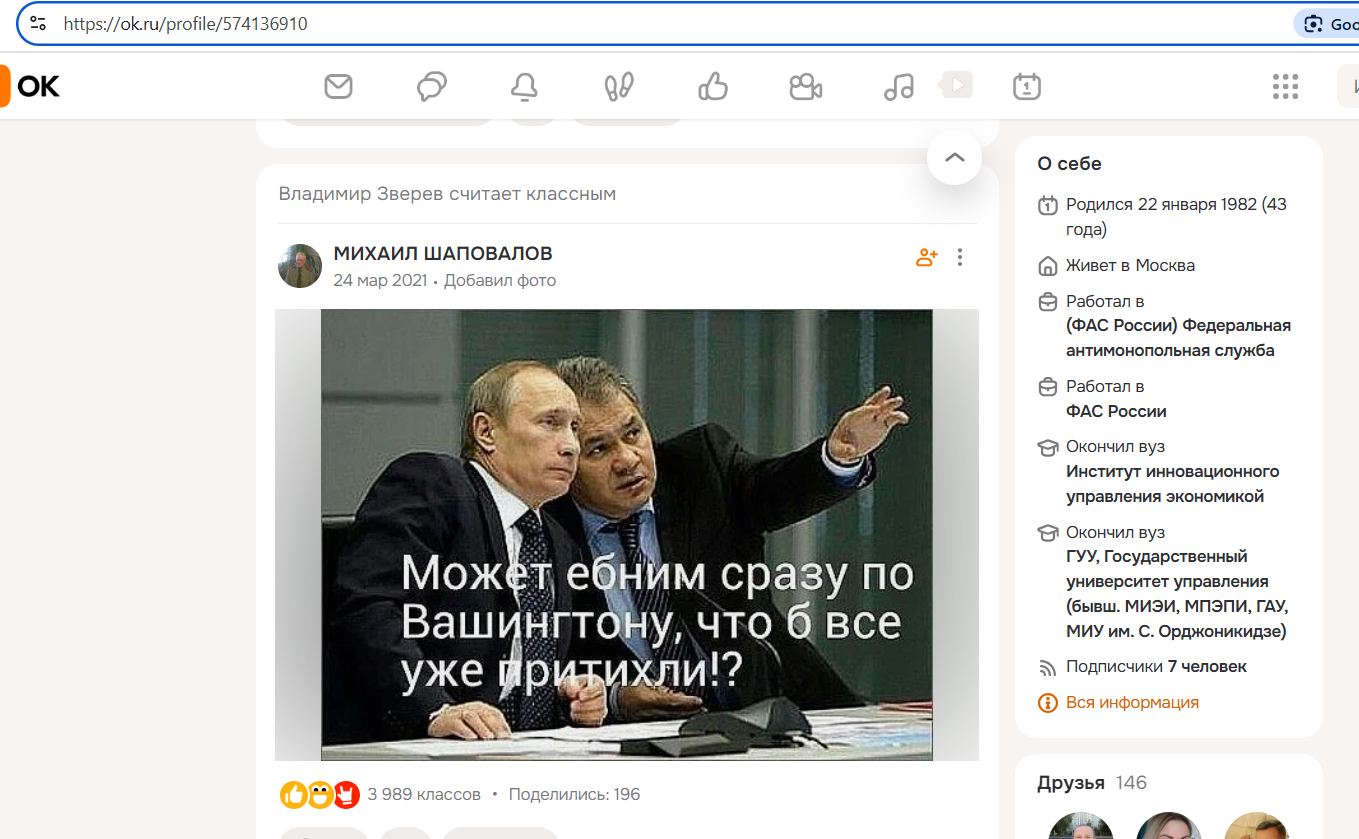Viewport: 1359px width, 839px height.
Task: Open the Music note icon
Action: [899, 87]
